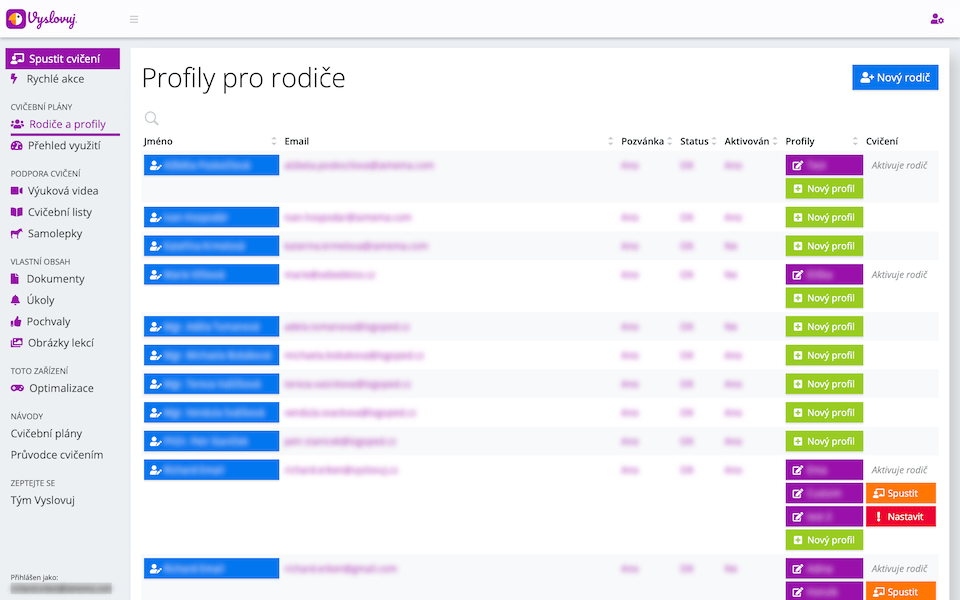This screenshot has width=960, height=600.
Task: Click the first orange Spustit button
Action: click(x=901, y=493)
